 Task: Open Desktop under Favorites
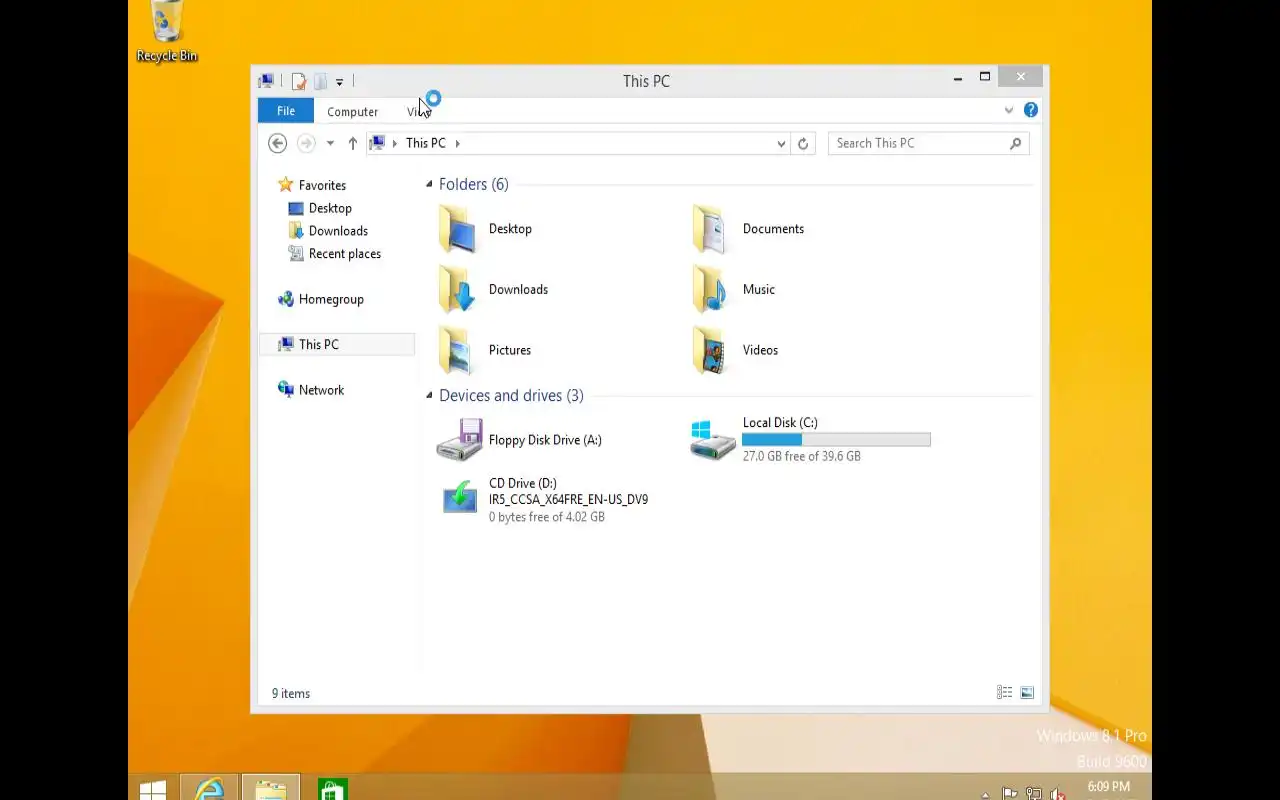(330, 208)
